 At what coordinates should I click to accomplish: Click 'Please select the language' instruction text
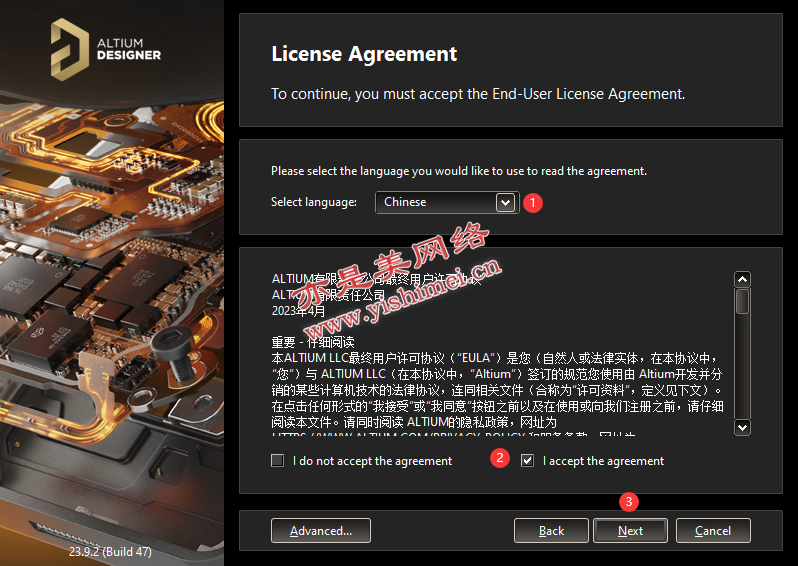[459, 171]
